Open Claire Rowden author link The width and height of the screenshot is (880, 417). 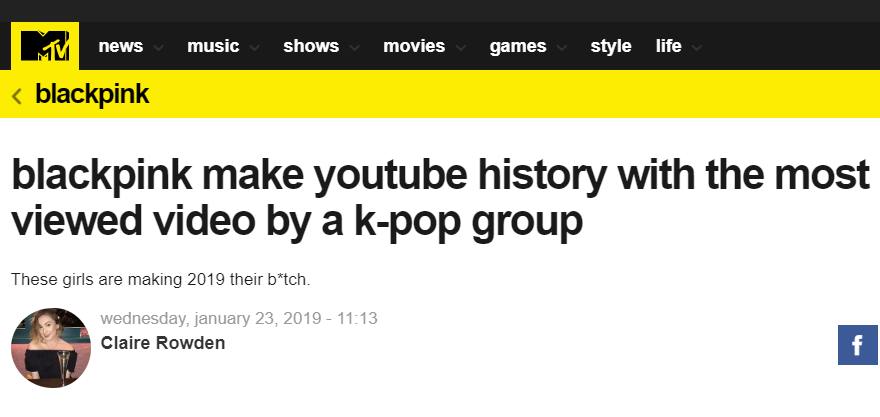coord(163,343)
